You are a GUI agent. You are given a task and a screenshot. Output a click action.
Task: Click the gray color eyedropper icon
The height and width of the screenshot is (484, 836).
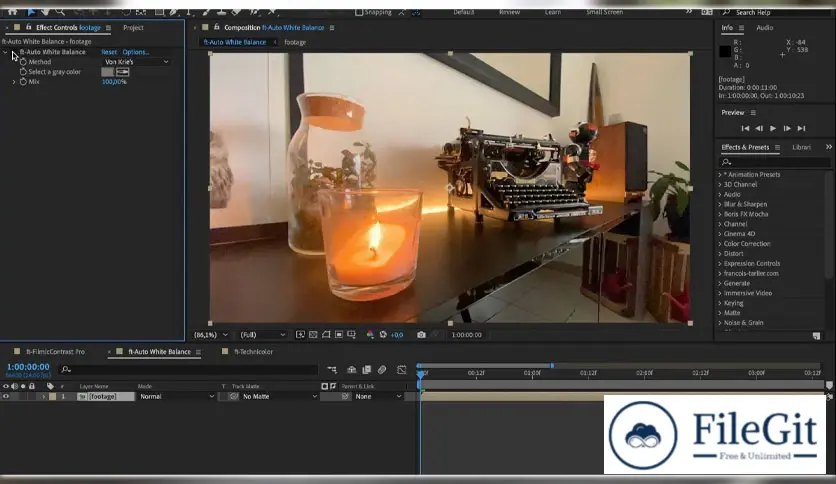(x=123, y=72)
